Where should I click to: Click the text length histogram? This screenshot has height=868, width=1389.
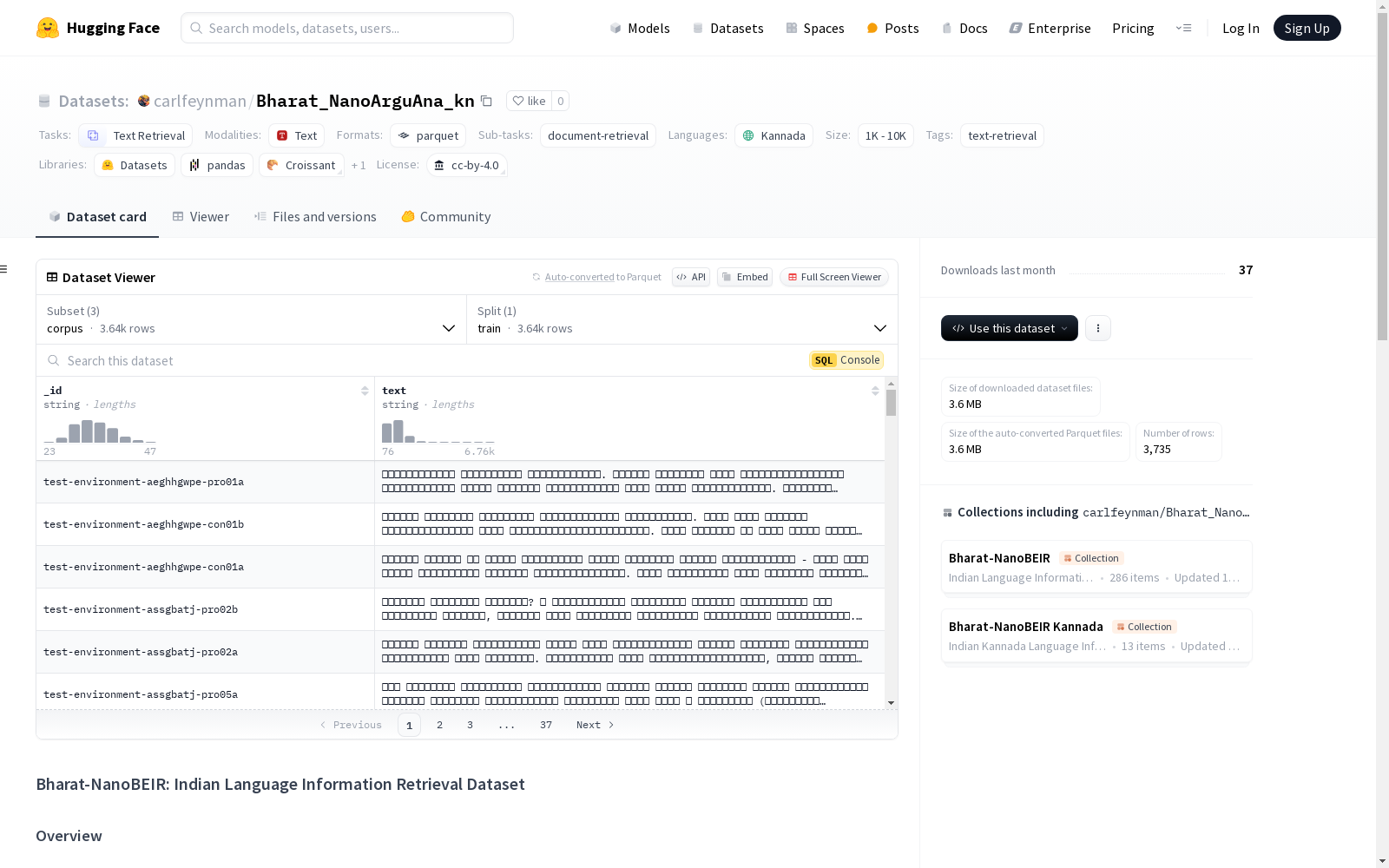click(438, 431)
